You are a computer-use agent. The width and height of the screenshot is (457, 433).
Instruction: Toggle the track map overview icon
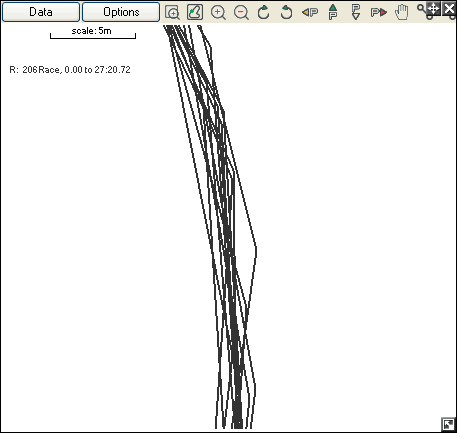click(x=195, y=12)
